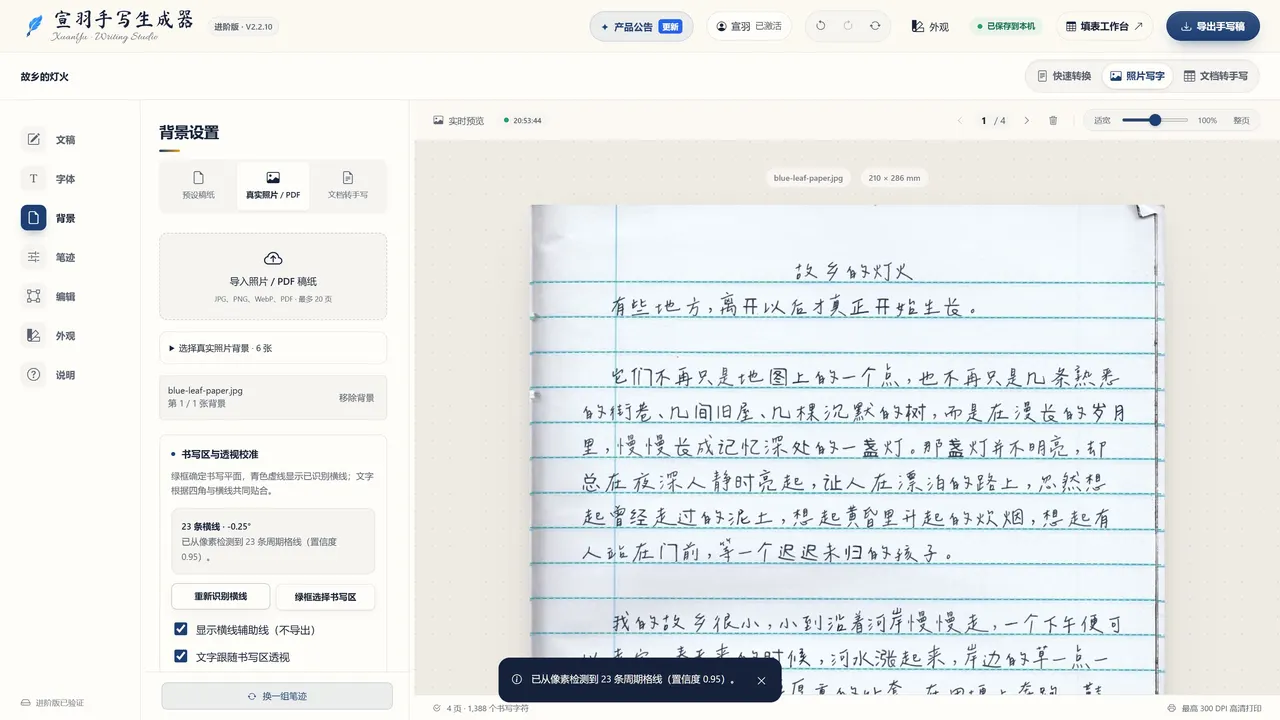
Task: Click the redo arrow icon
Action: (848, 26)
